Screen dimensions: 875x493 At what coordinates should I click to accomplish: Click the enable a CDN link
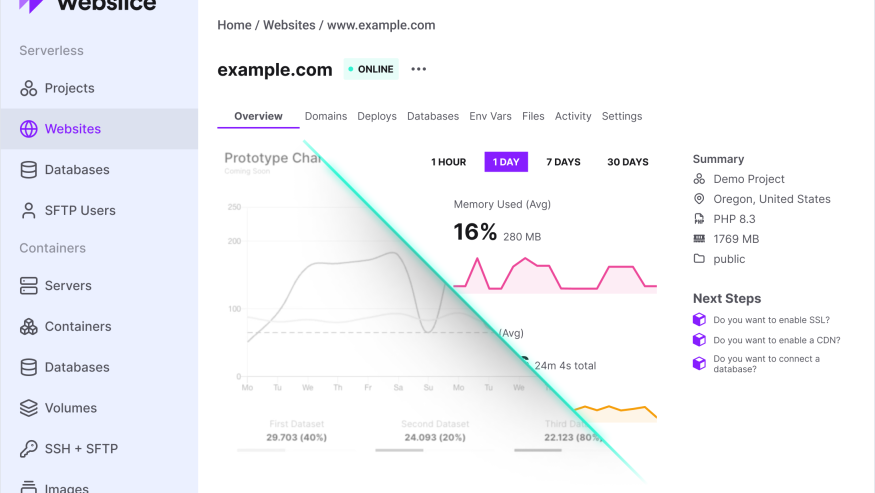click(776, 340)
